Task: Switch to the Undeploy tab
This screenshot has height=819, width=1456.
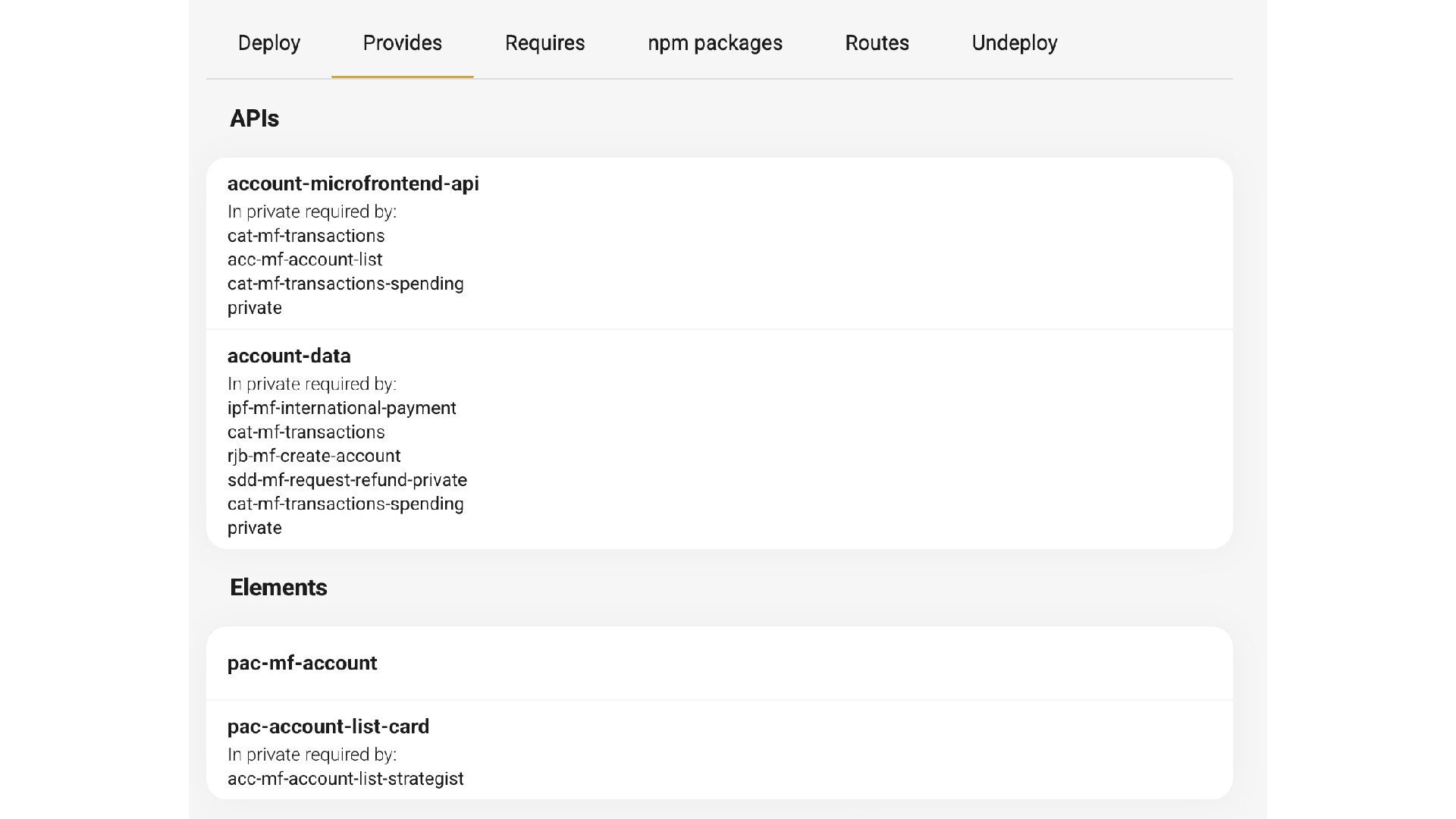Action: (x=1014, y=43)
